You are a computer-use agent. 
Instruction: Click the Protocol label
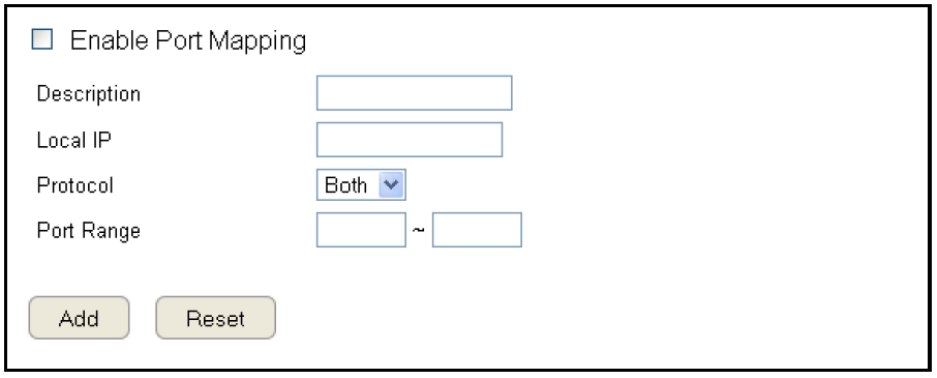click(x=75, y=186)
